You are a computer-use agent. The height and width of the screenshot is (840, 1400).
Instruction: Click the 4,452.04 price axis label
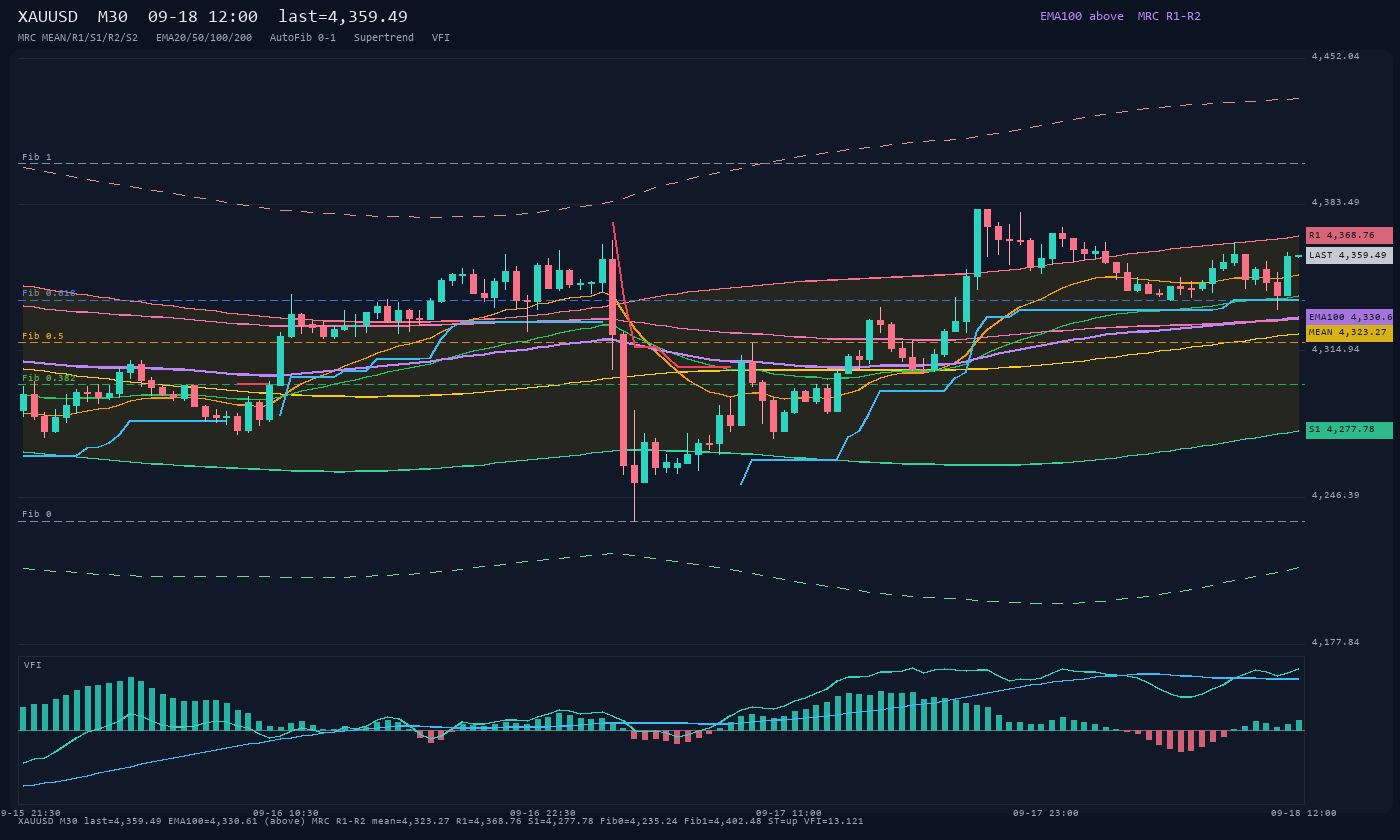click(1335, 56)
